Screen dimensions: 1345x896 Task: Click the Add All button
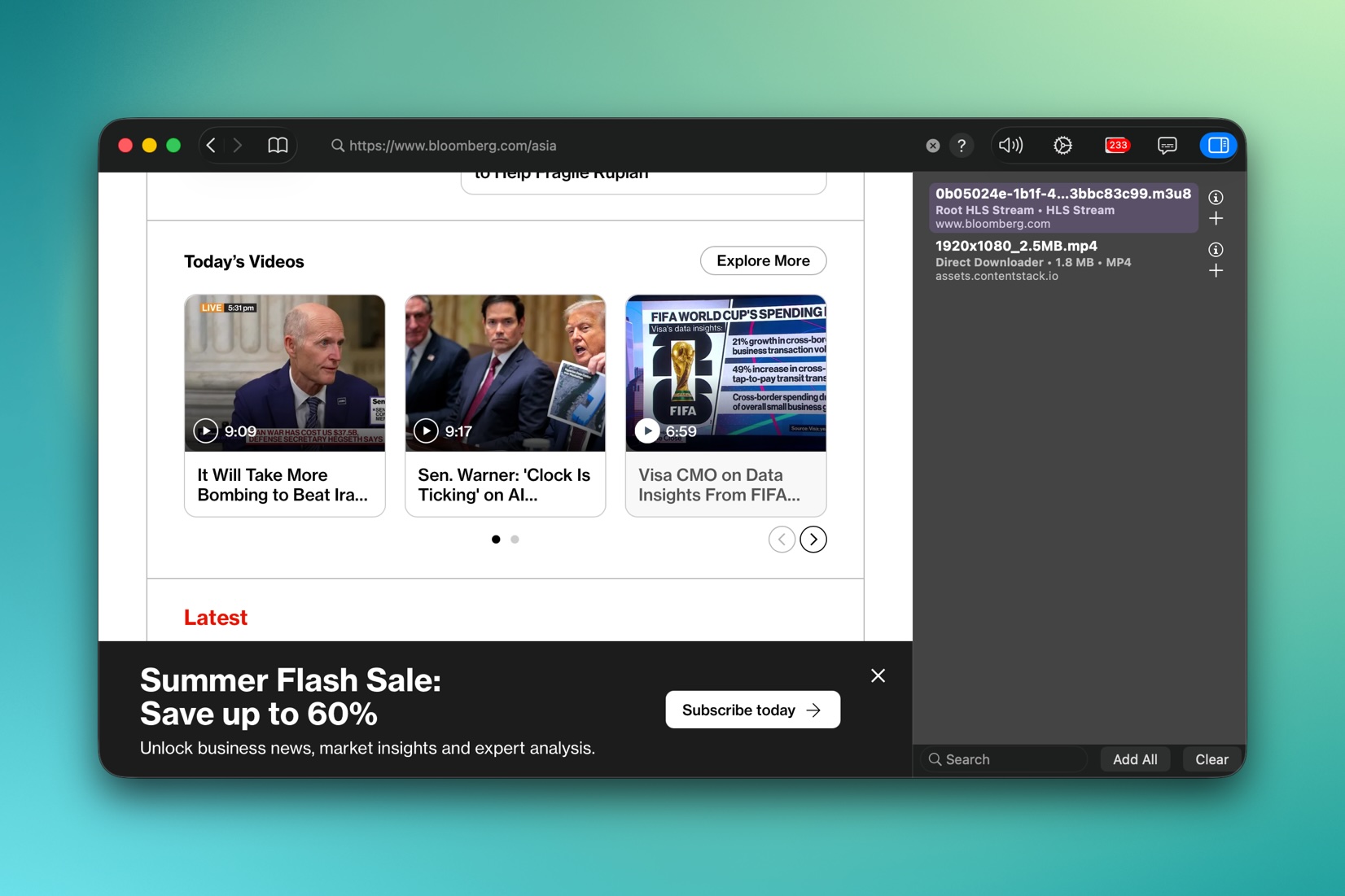pos(1135,759)
